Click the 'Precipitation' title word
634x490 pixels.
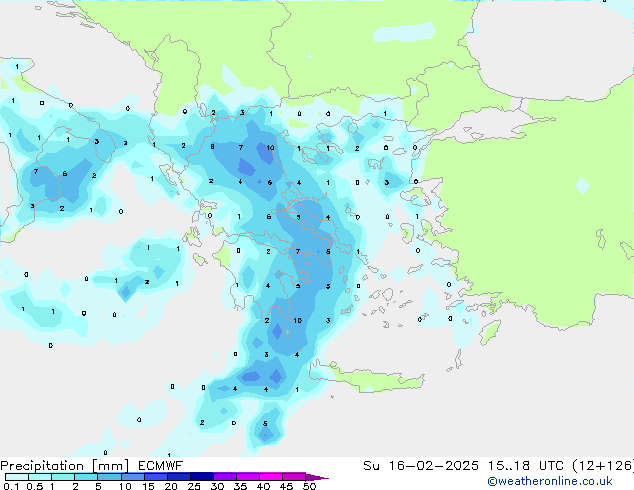pyautogui.click(x=42, y=466)
